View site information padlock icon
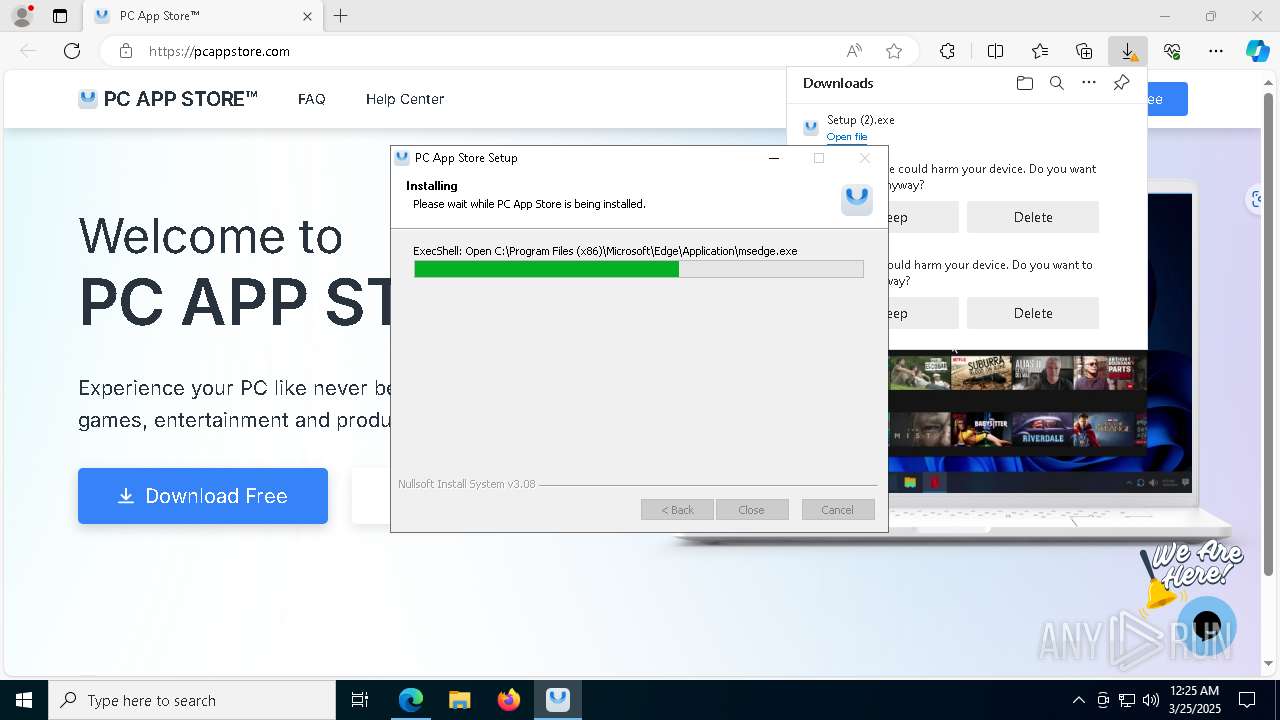1280x720 pixels. pyautogui.click(x=126, y=51)
